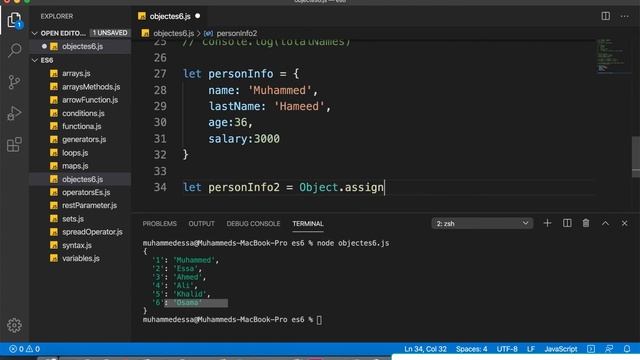Change file encoding via 'UTF-8'
The width and height of the screenshot is (640, 360).
[507, 349]
